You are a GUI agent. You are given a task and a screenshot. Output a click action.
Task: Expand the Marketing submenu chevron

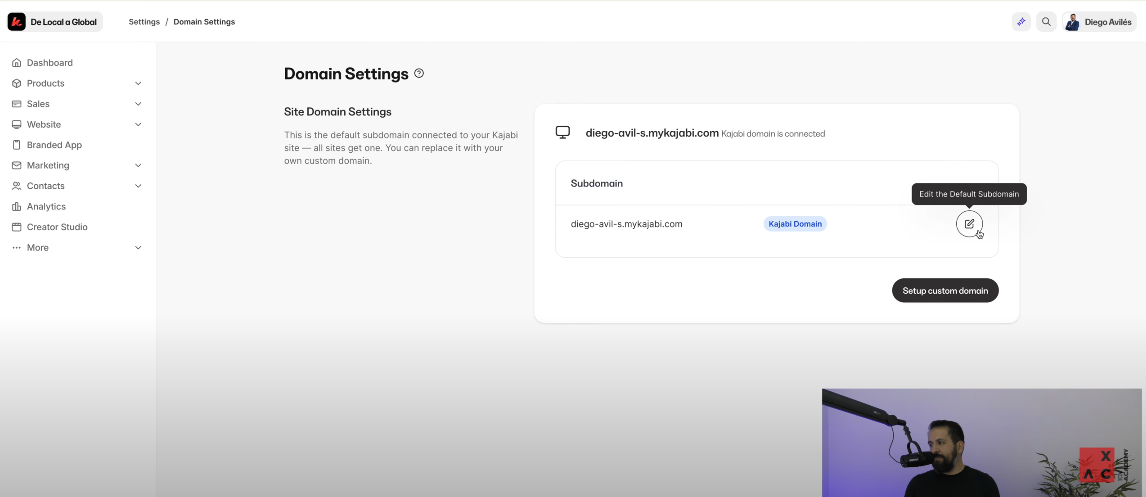pyautogui.click(x=138, y=165)
